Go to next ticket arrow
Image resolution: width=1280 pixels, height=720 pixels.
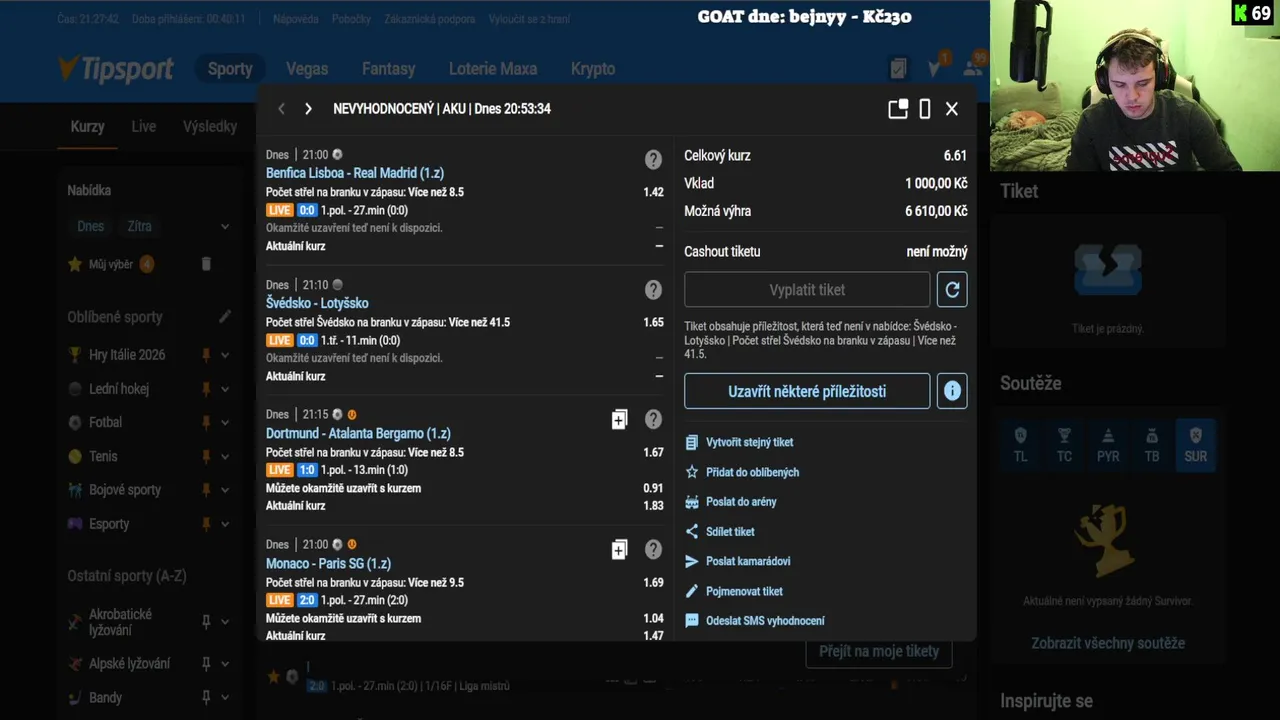pos(308,109)
